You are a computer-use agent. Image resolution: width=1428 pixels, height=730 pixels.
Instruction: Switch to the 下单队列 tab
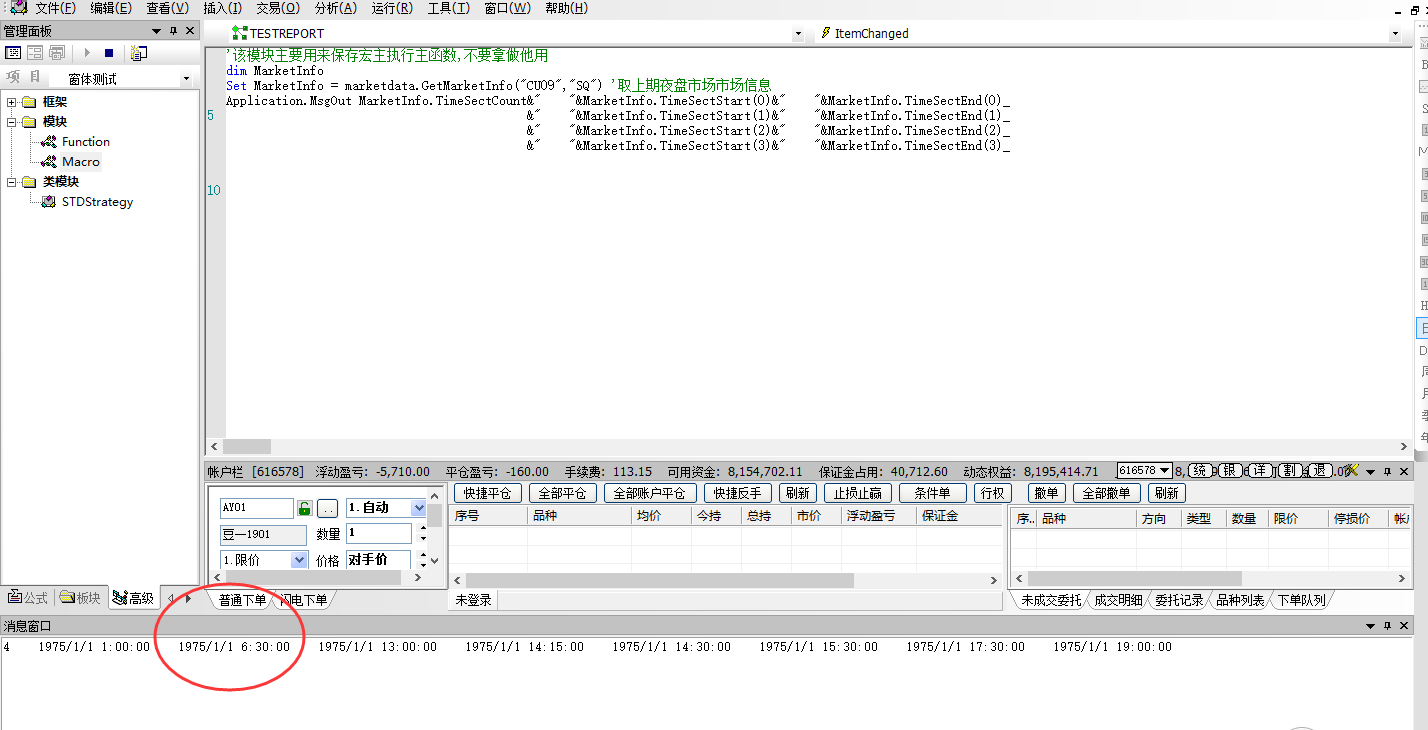click(x=1301, y=600)
